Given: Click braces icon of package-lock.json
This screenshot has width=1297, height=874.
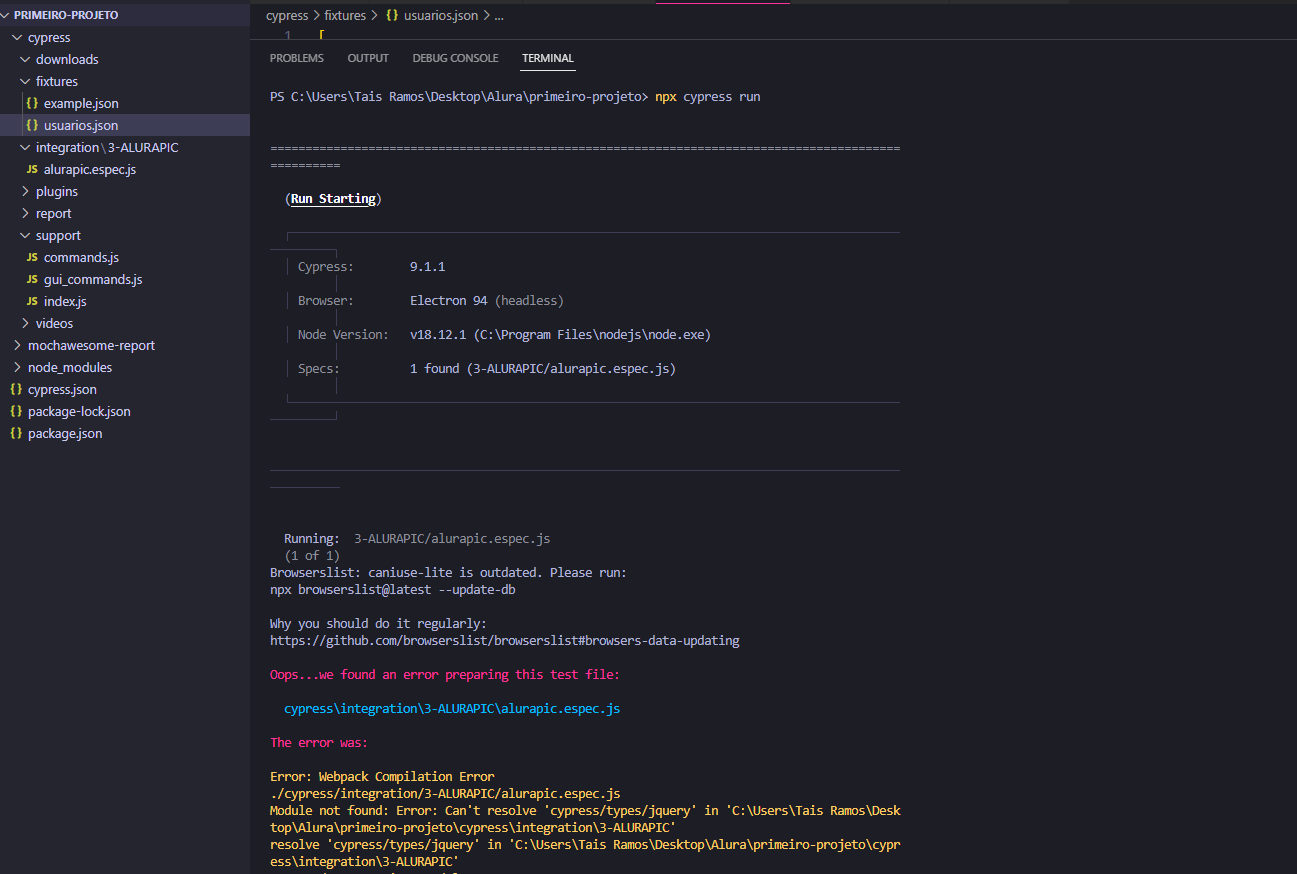Looking at the screenshot, I should pos(16,412).
